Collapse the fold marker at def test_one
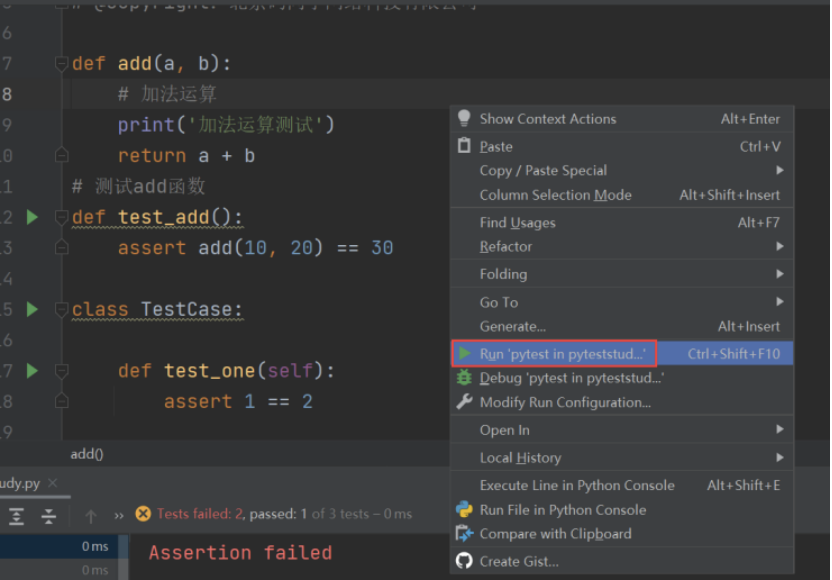 coord(62,370)
